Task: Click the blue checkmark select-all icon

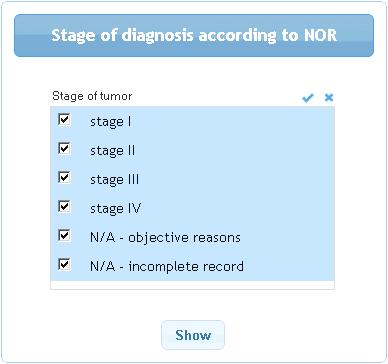Action: 308,98
